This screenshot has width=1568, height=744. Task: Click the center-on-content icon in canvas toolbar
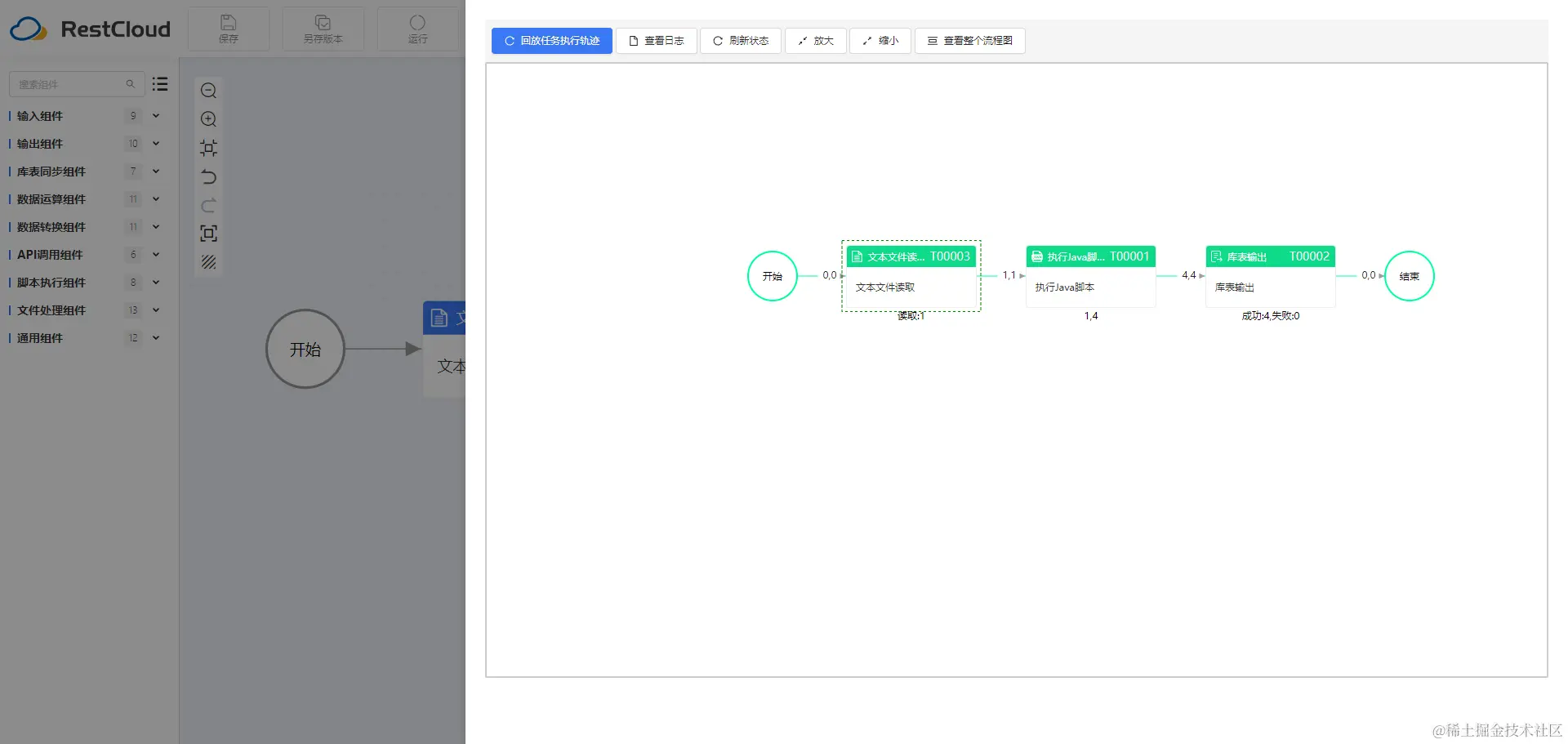209,148
